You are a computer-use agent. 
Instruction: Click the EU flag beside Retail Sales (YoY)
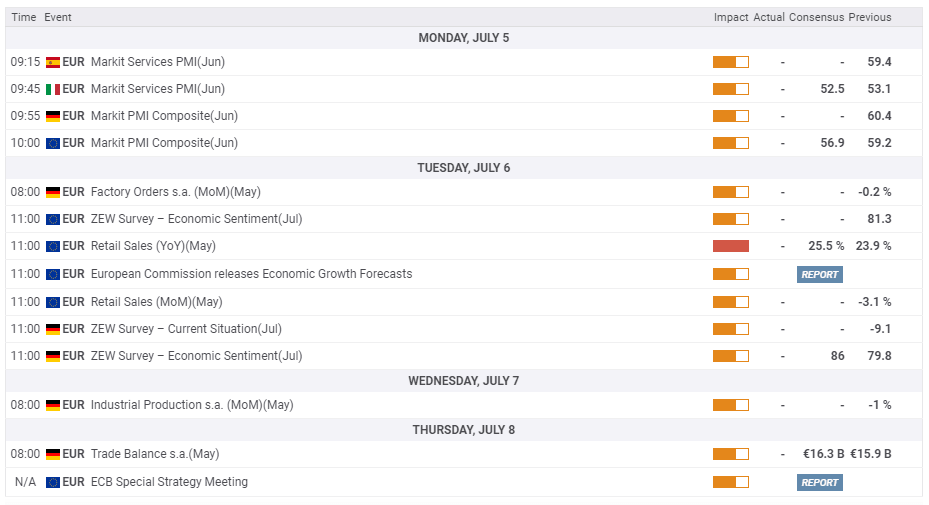point(53,246)
